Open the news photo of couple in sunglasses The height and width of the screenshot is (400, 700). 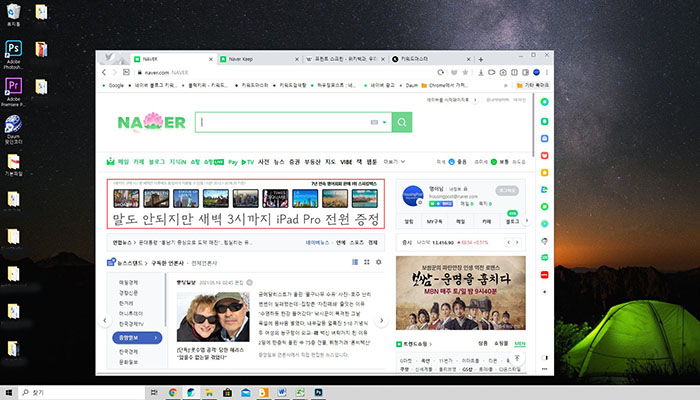pos(213,317)
